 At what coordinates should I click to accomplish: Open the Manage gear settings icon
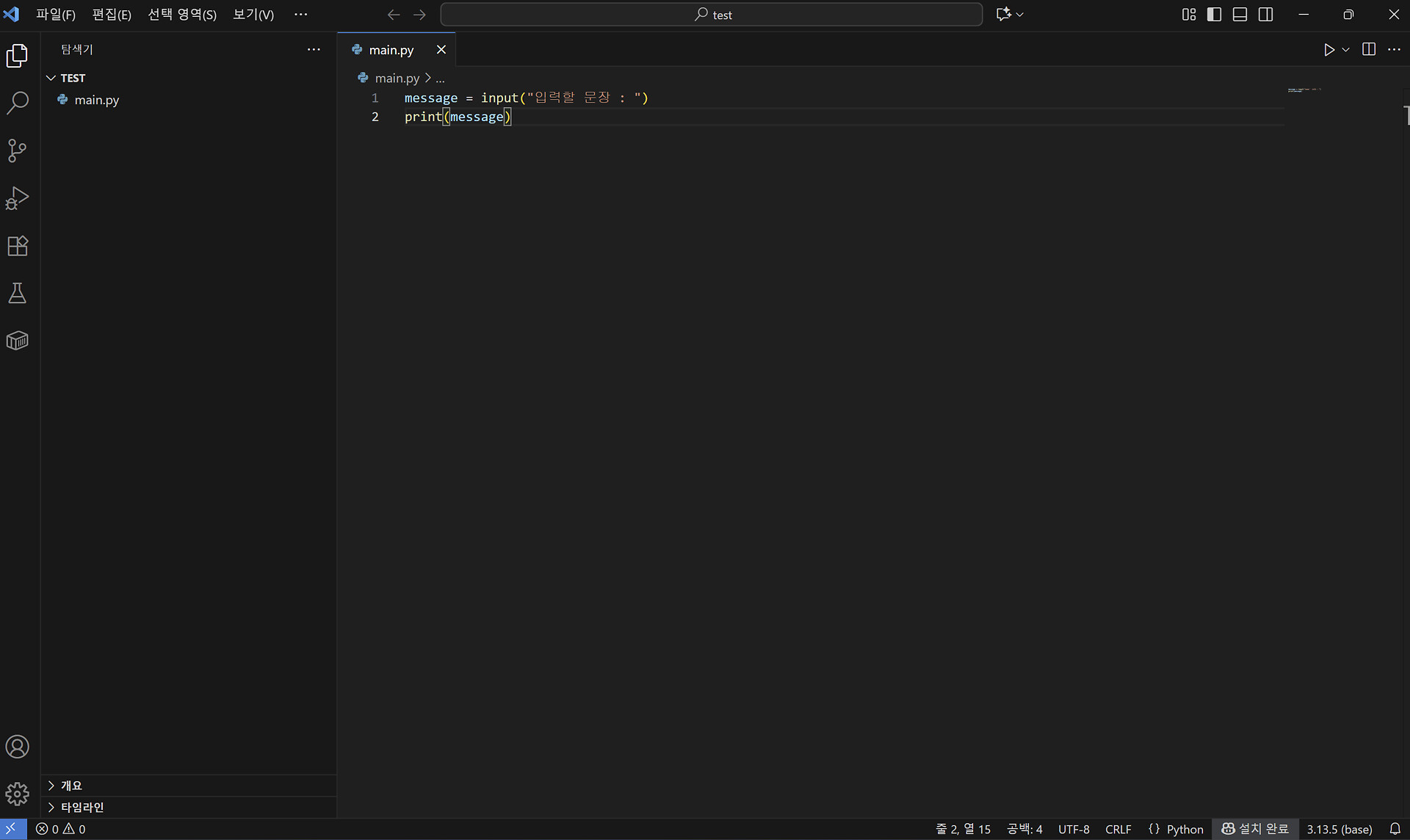tap(17, 794)
